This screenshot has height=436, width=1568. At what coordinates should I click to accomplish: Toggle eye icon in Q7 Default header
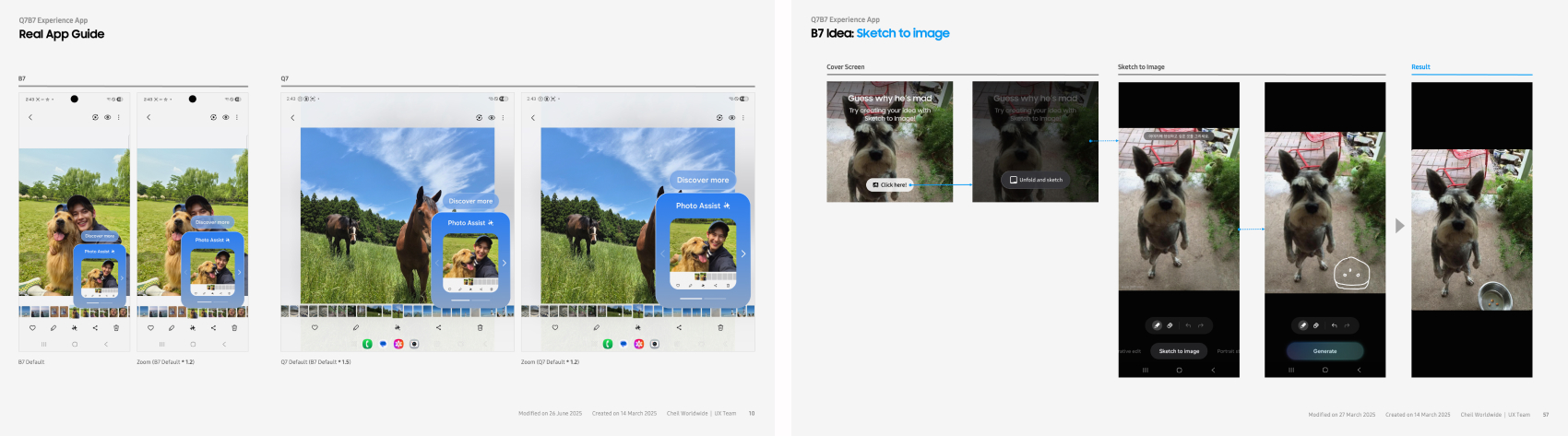point(492,117)
